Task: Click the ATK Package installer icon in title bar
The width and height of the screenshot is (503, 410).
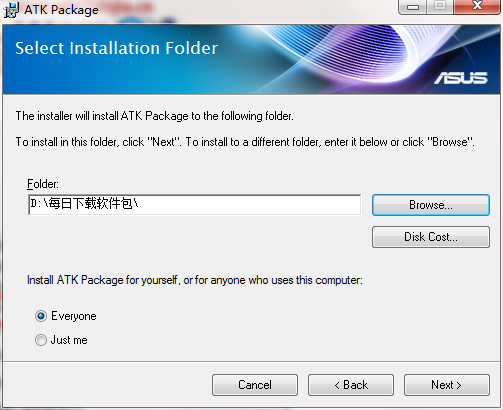Action: click(x=12, y=10)
